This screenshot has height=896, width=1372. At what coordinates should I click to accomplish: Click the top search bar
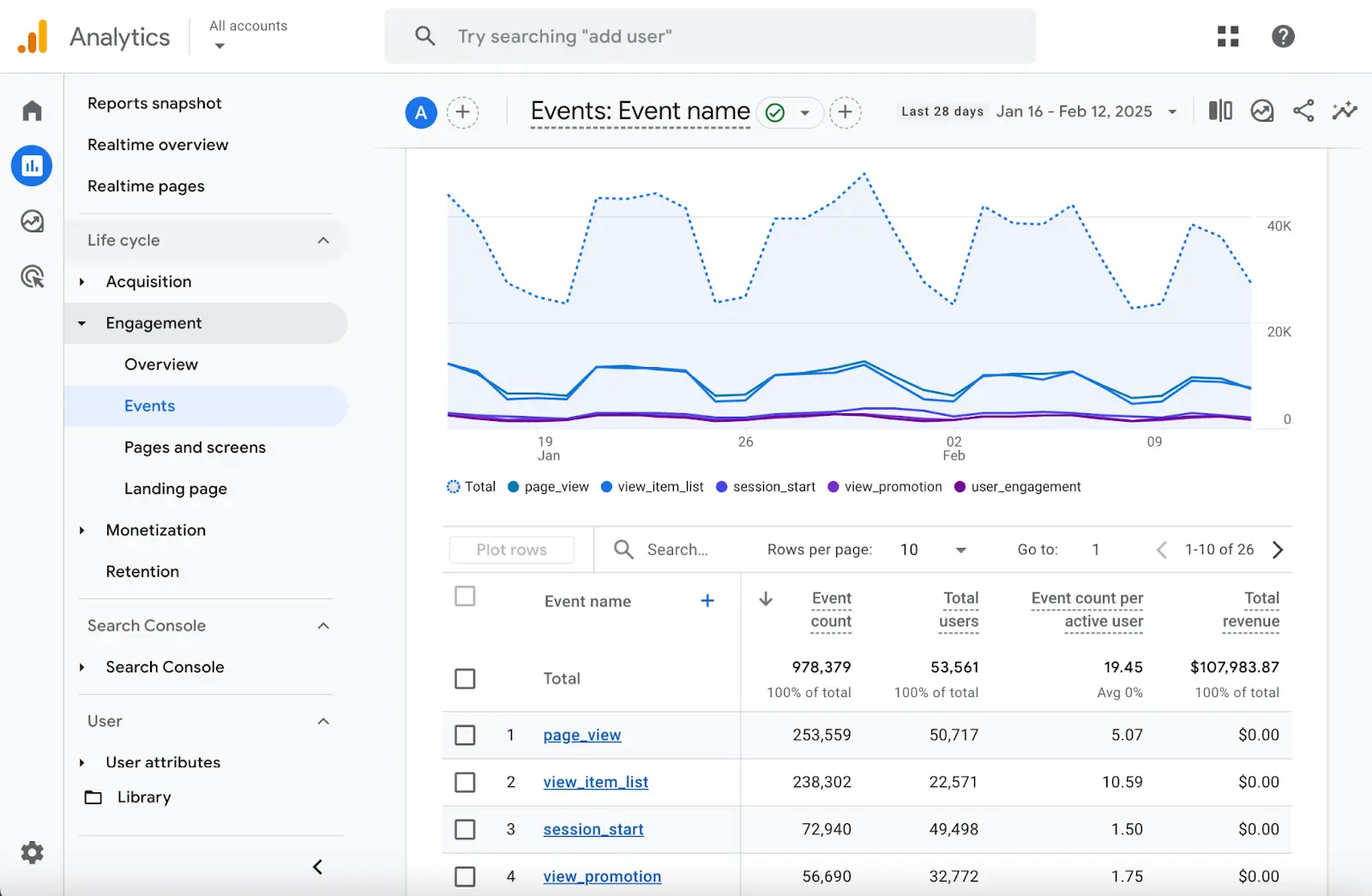710,36
